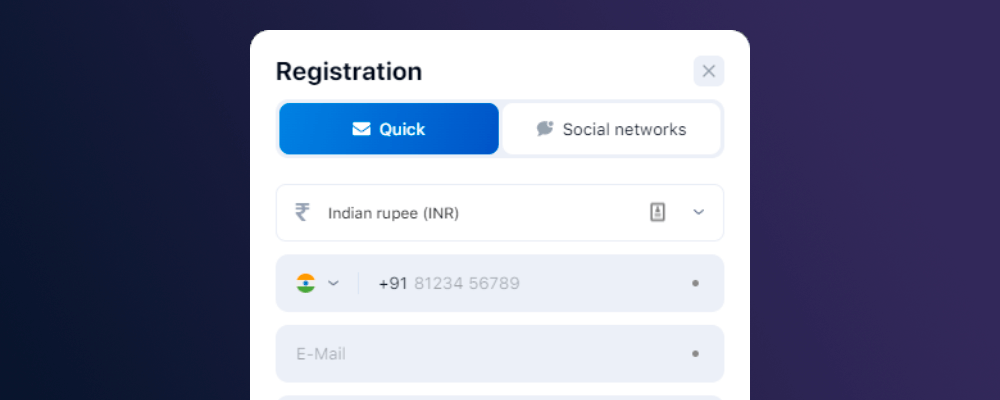Image resolution: width=1000 pixels, height=400 pixels.
Task: Expand the country code chevron beside flag
Action: coord(334,283)
